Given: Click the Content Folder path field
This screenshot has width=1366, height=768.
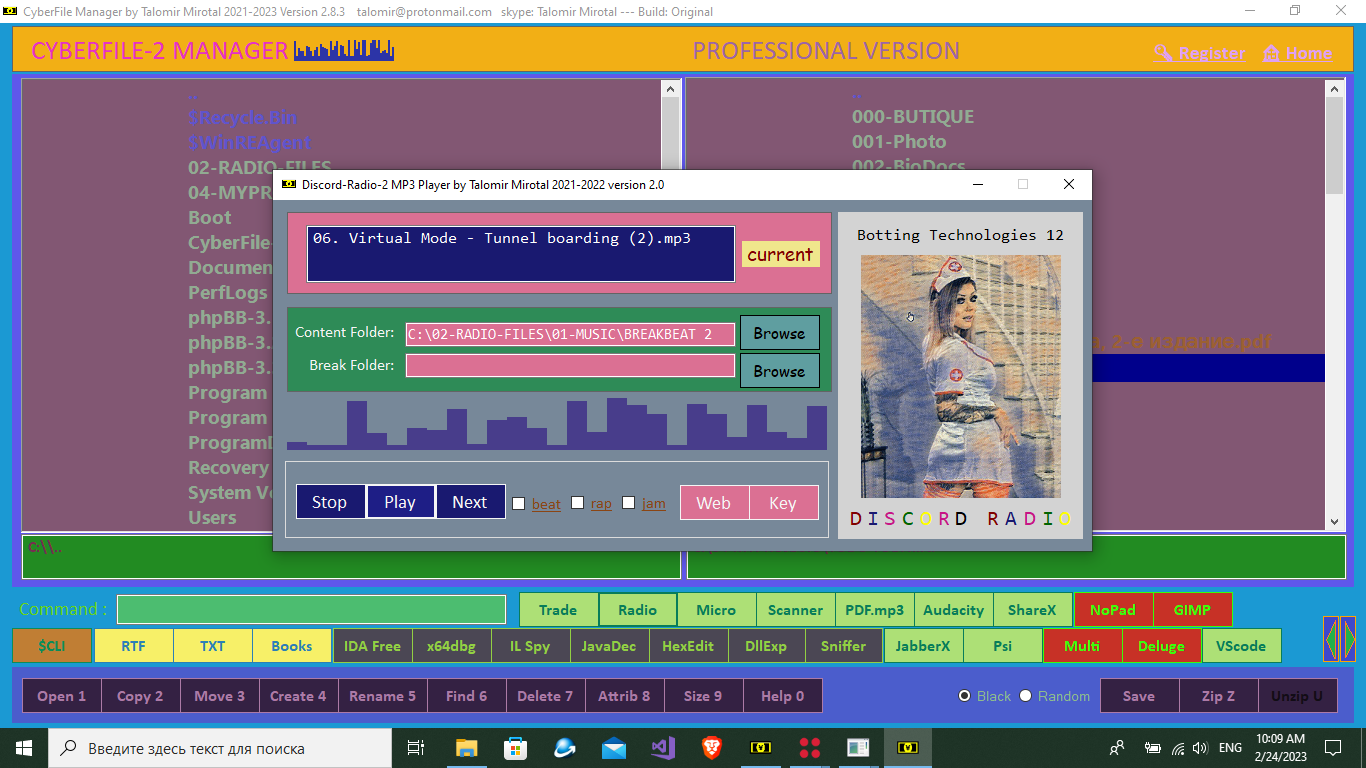Looking at the screenshot, I should pos(570,334).
